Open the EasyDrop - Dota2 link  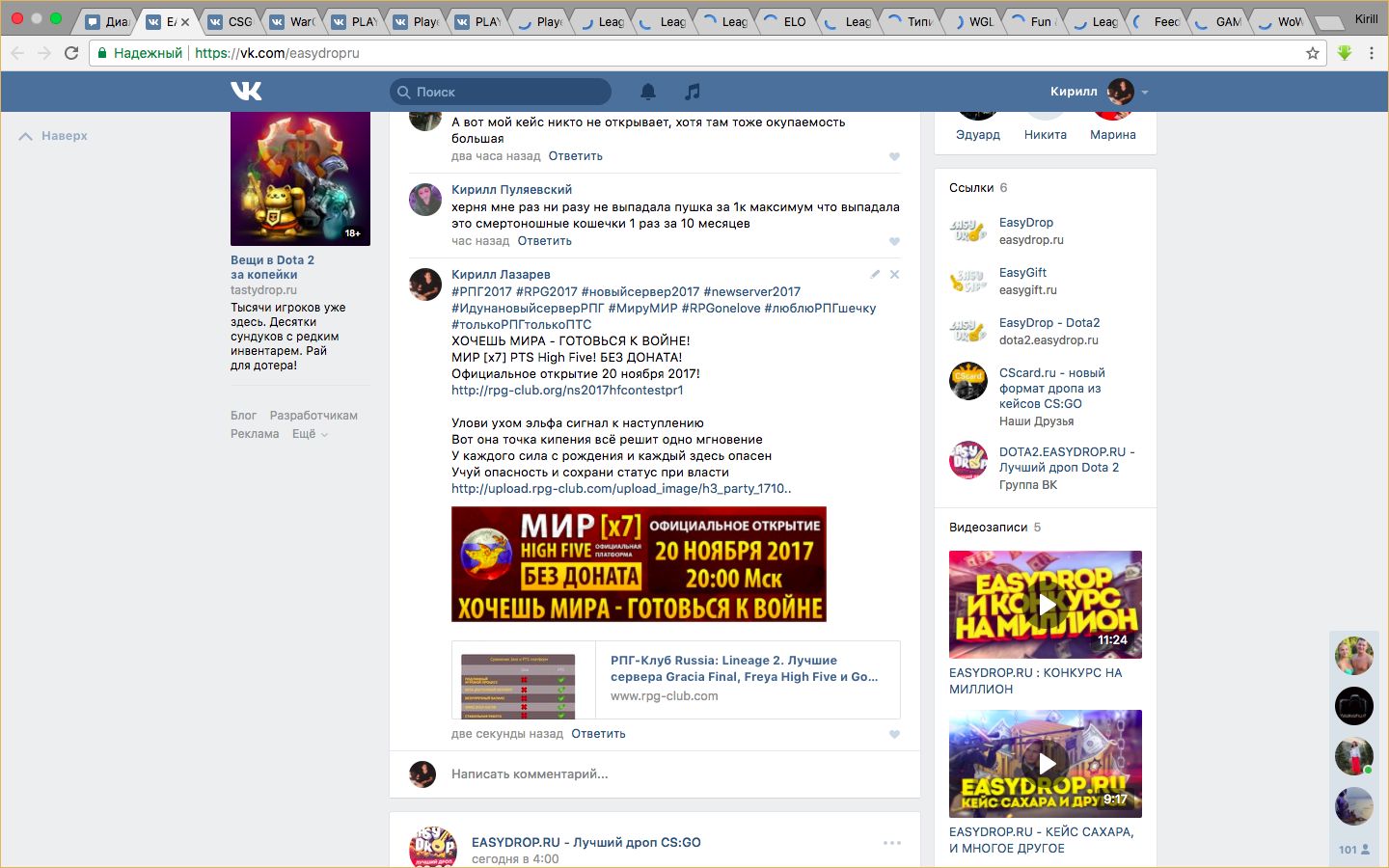click(1049, 323)
